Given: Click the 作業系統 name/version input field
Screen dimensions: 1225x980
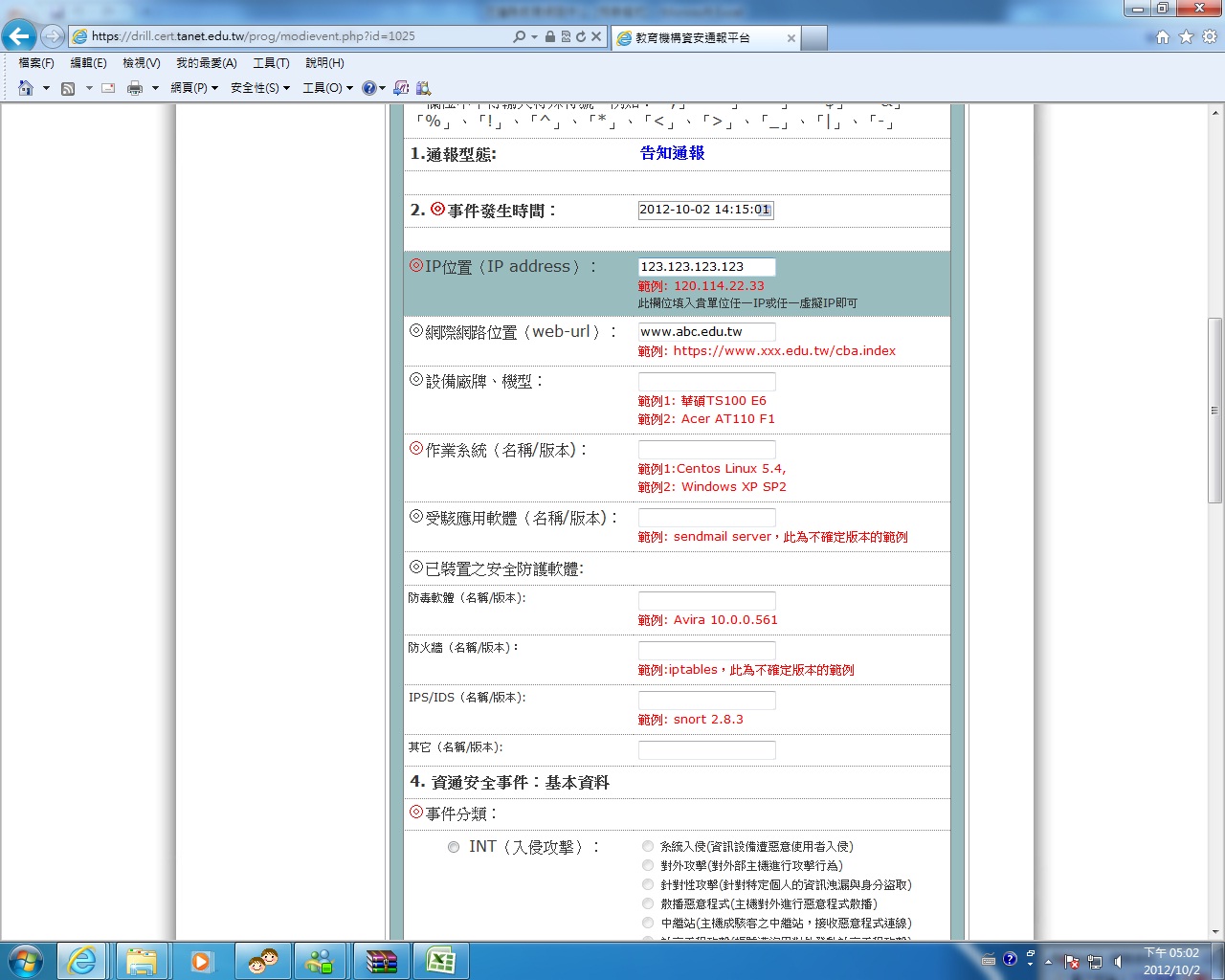Looking at the screenshot, I should (706, 449).
